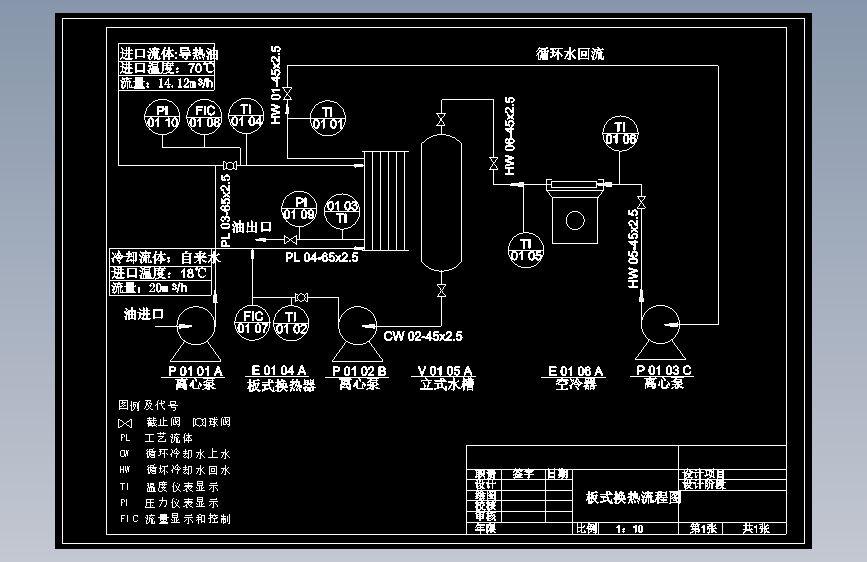
Task: Click the P 01 02 B equipment tag
Action: click(359, 371)
